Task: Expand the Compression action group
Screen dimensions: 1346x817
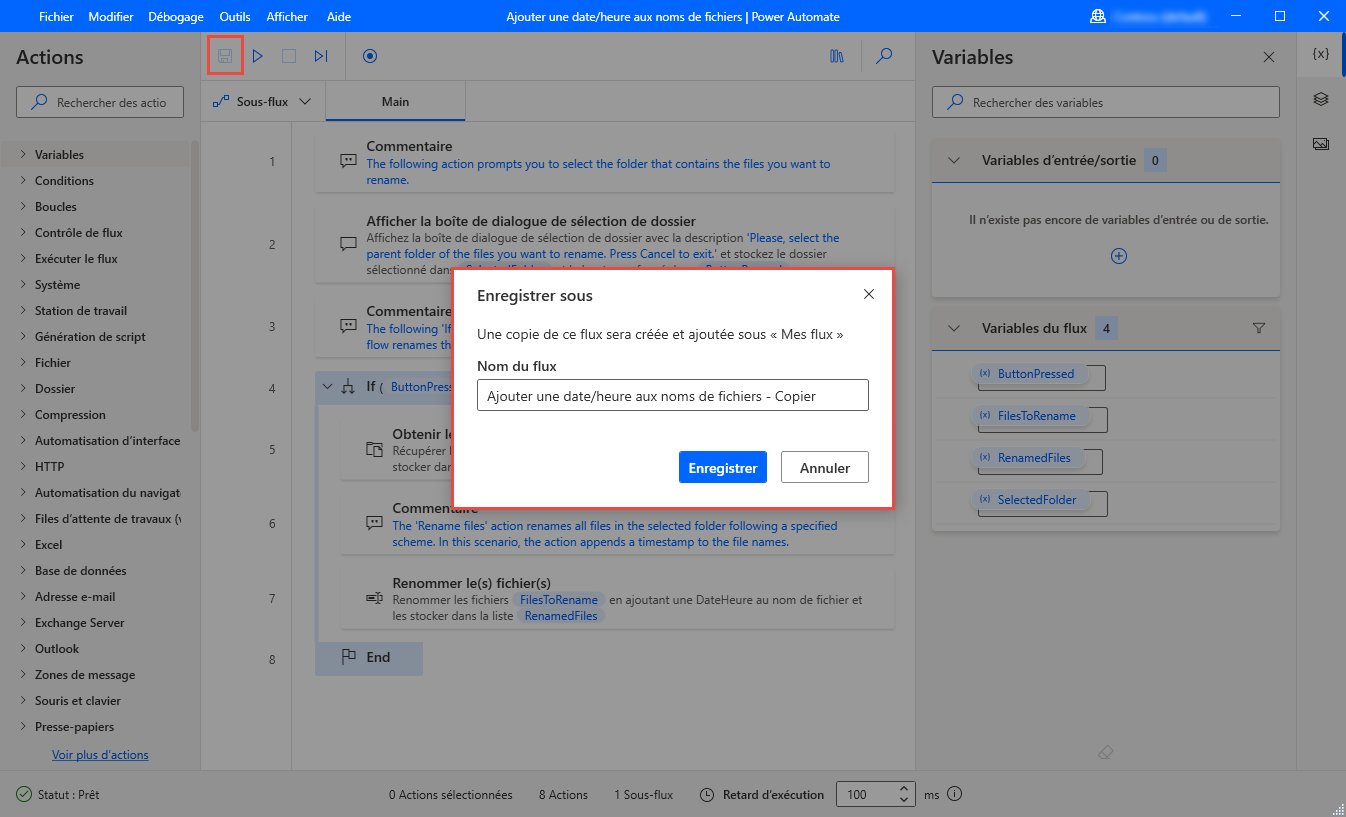Action: (x=23, y=415)
